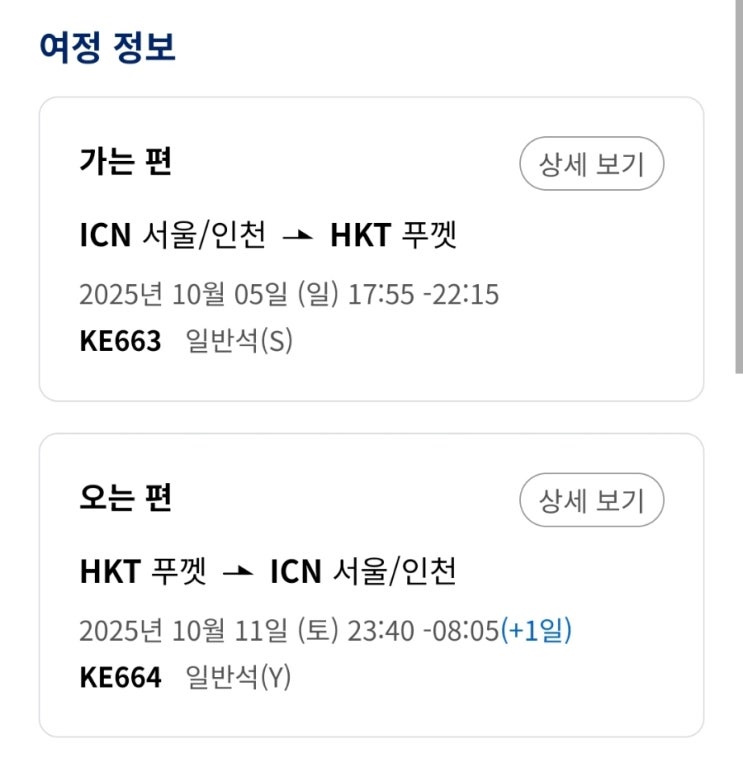
Task: Tap ICN 서울/인천 origin in the outbound card
Action: tap(172, 235)
